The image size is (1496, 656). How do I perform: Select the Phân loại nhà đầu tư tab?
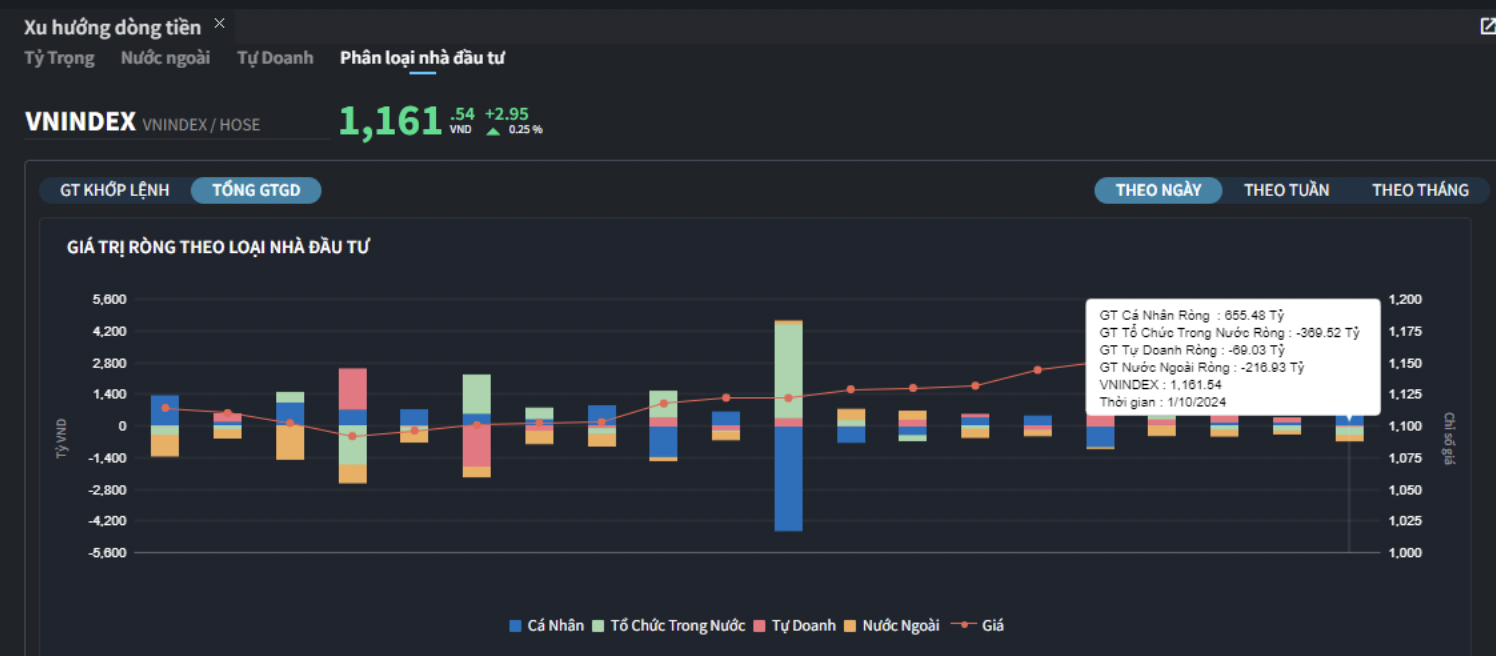tap(422, 58)
